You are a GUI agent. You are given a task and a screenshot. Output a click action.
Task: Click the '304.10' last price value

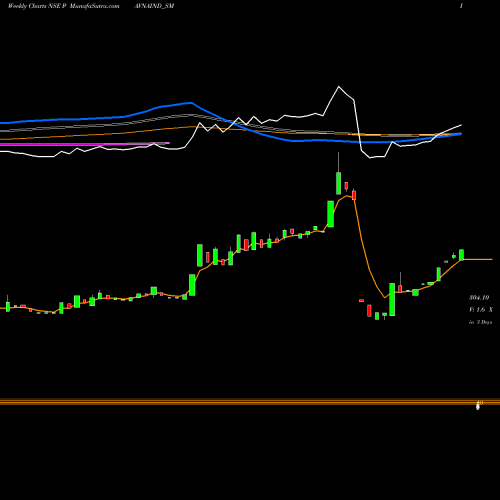tap(479, 297)
